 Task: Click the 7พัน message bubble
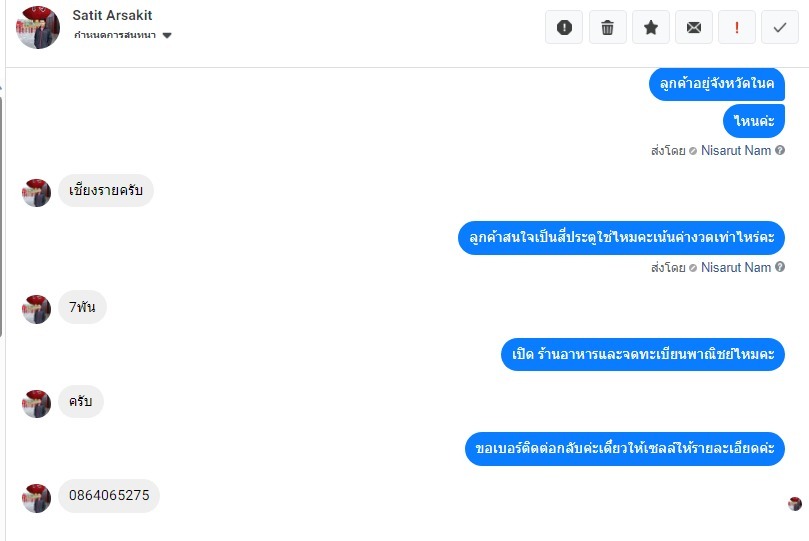pyautogui.click(x=82, y=307)
